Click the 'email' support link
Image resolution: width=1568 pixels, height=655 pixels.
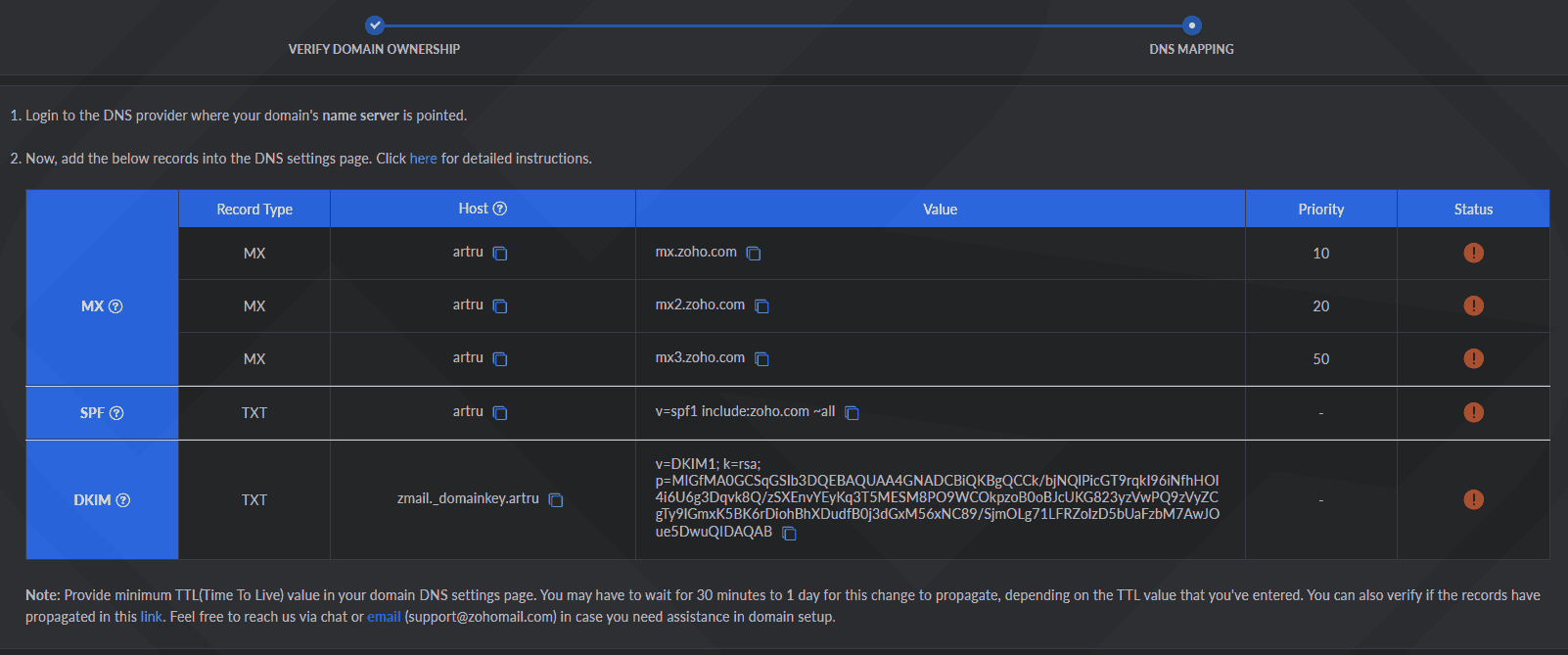[x=384, y=617]
